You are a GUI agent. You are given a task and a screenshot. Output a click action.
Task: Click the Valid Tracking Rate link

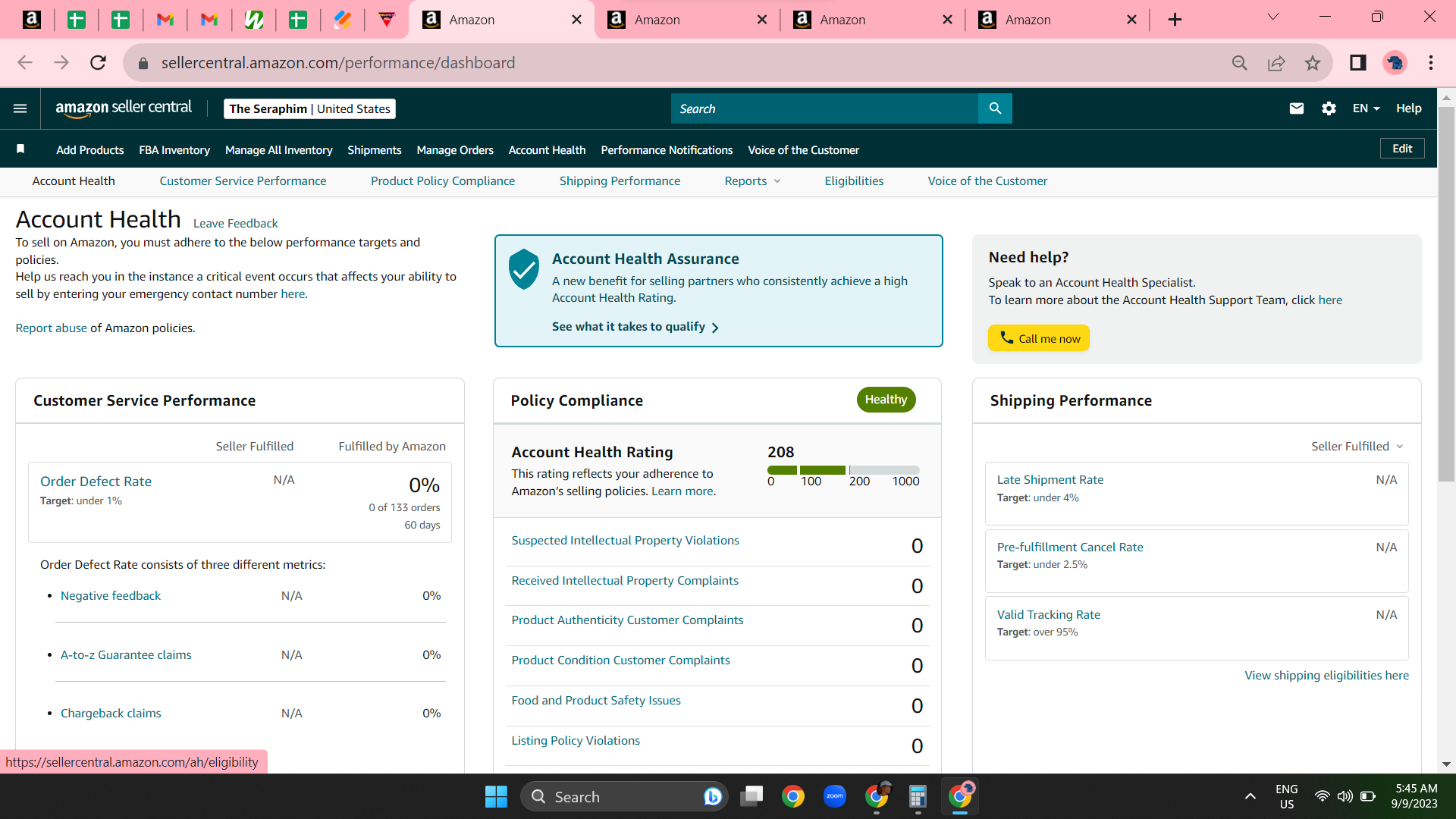pos(1048,615)
